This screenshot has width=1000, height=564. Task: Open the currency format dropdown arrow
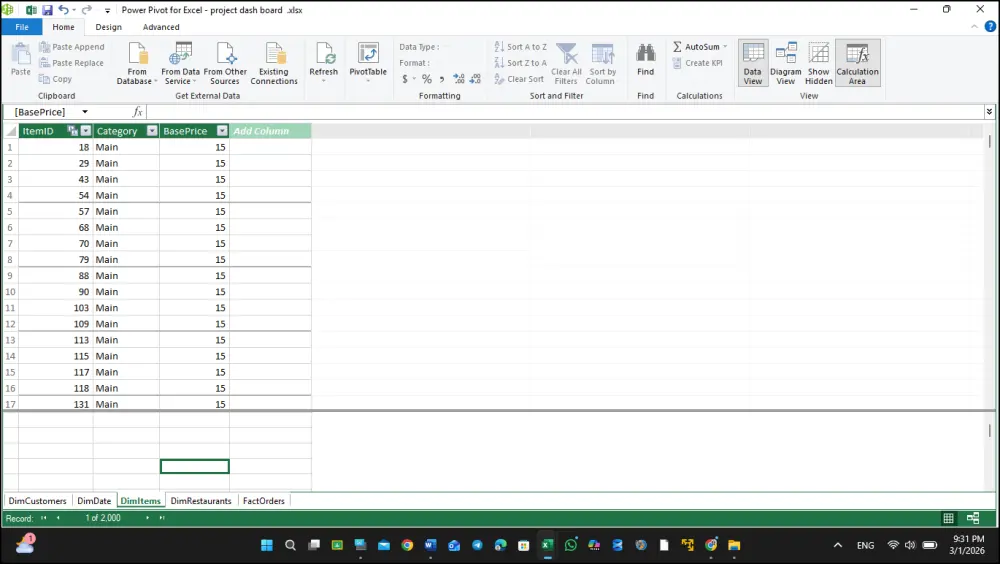(414, 79)
